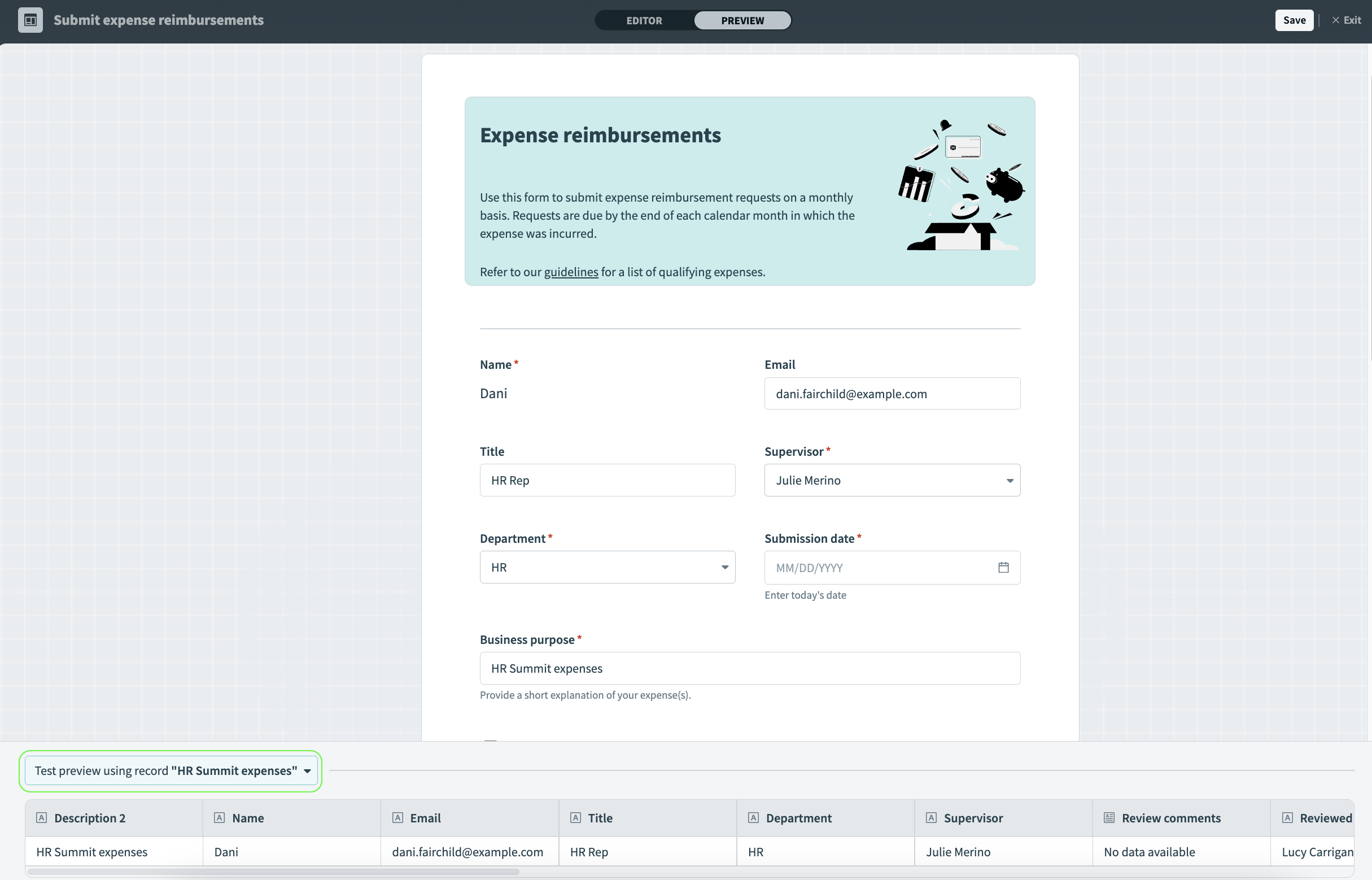The image size is (1372, 880).
Task: Click the horizontal scrollbar under the record table
Action: 273,872
